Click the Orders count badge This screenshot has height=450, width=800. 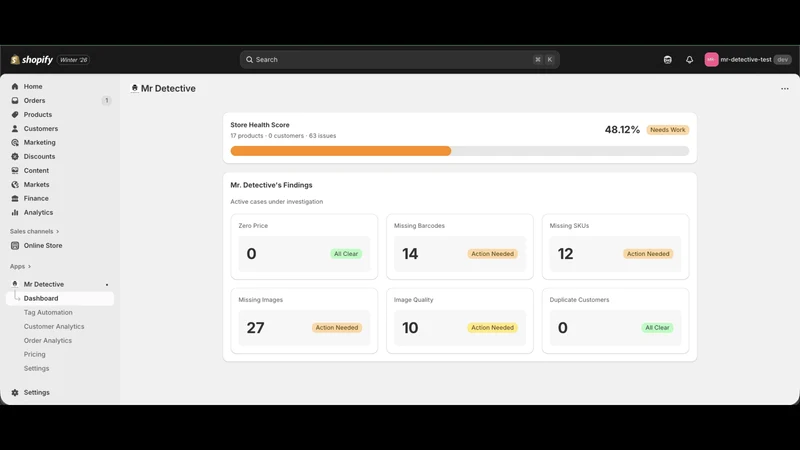106,101
